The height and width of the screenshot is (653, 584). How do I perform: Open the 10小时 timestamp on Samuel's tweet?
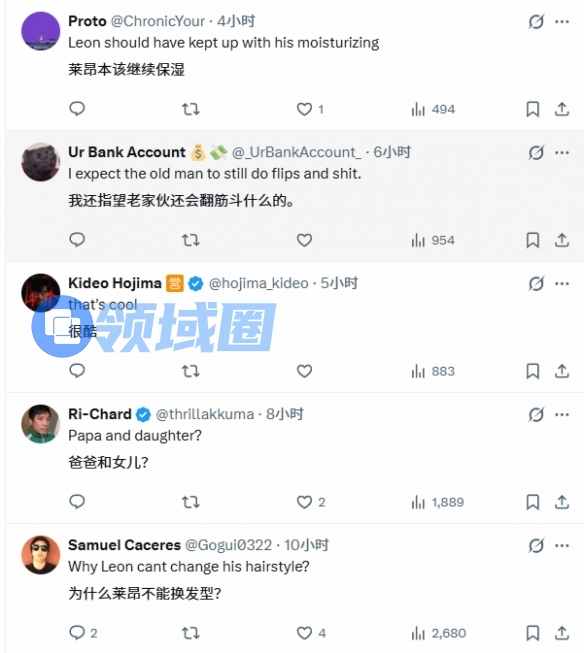[307, 545]
